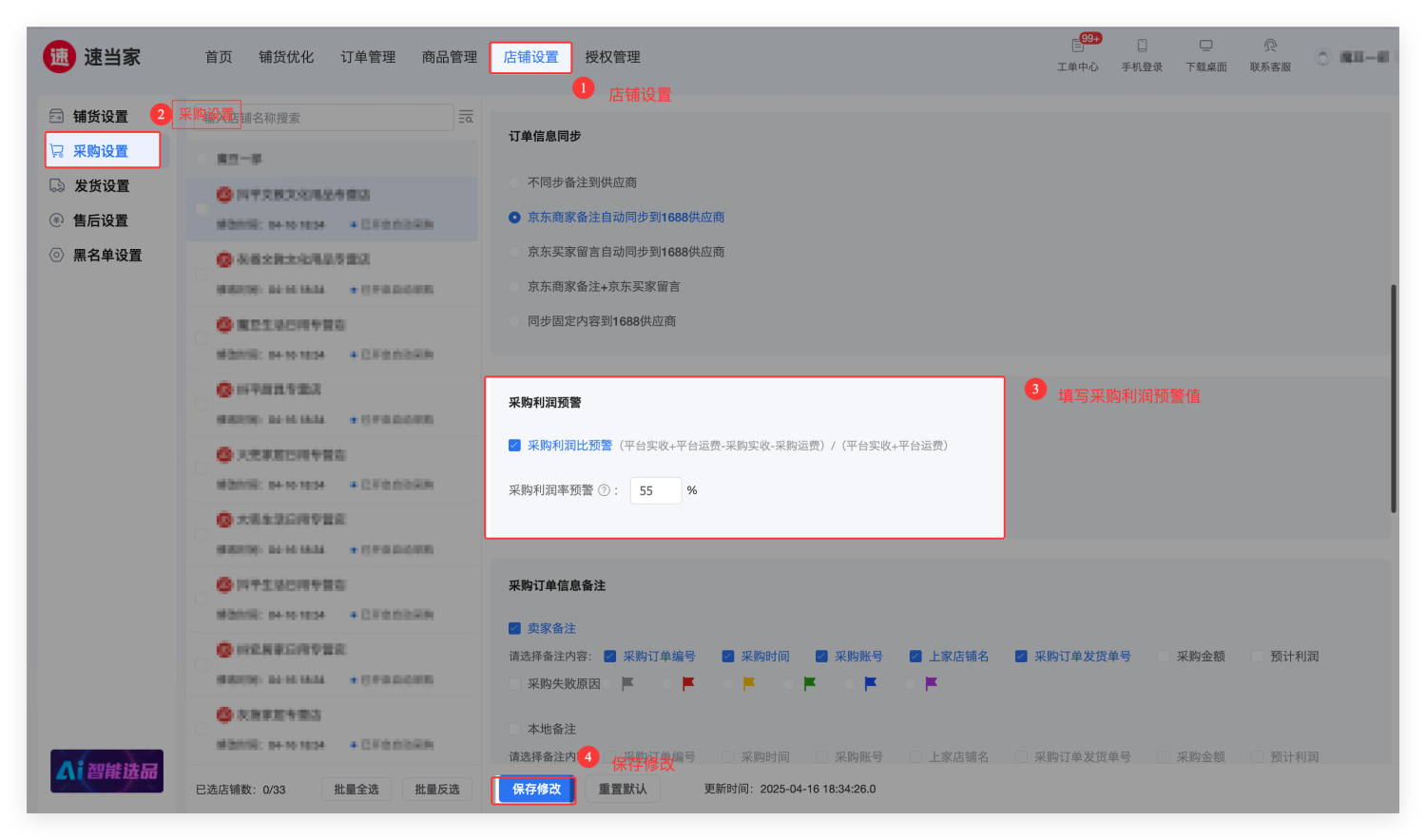Click the 保存修改 button
Viewport: 1426px width, 840px height.
point(536,789)
